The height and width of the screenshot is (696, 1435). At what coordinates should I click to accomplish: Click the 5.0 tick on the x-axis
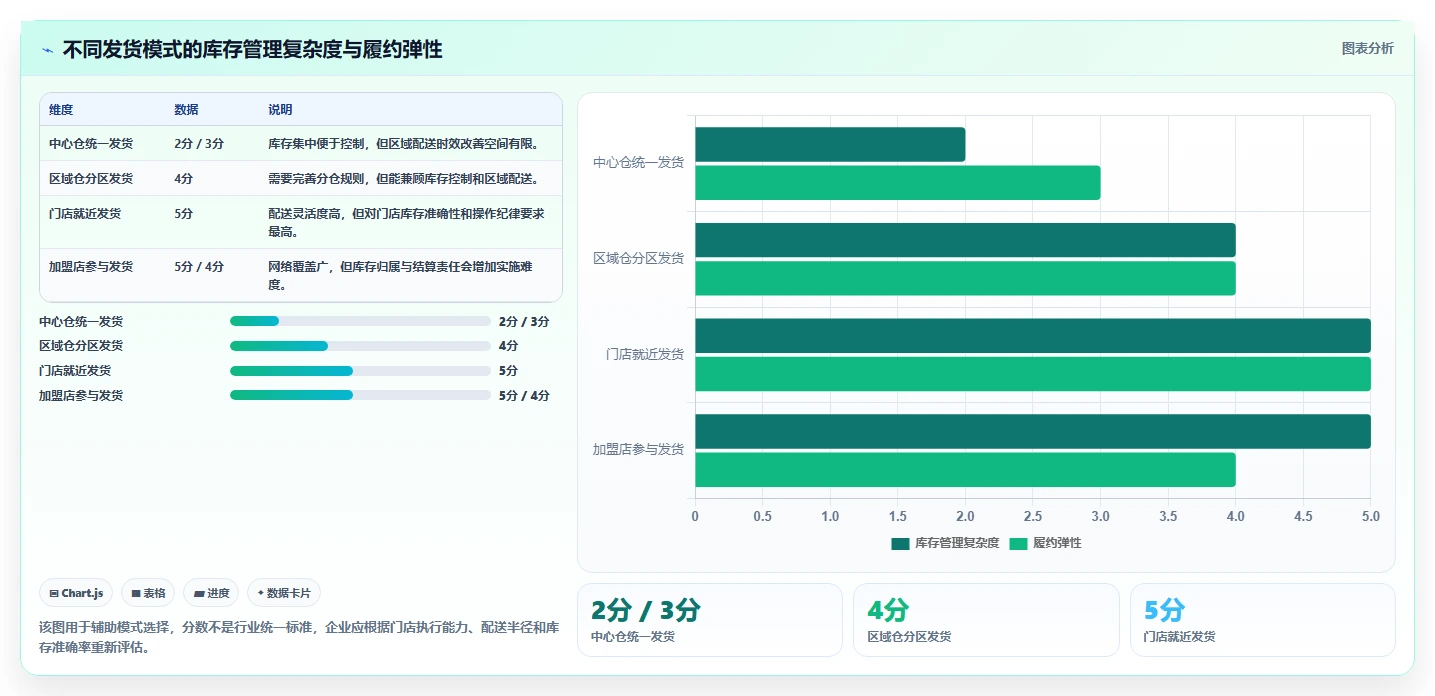(1370, 517)
